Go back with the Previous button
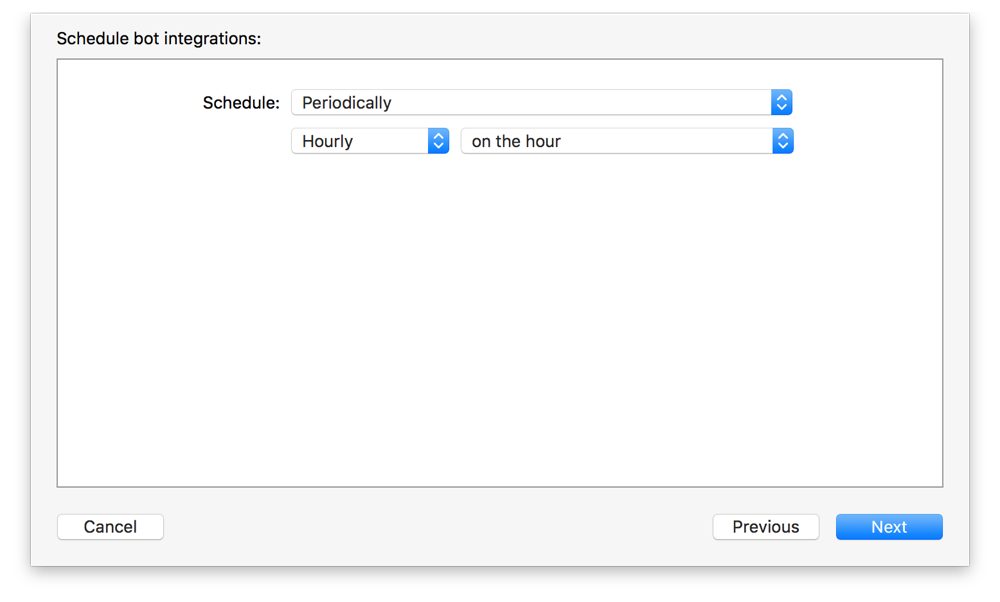Viewport: 1000px width, 602px height. pos(766,526)
